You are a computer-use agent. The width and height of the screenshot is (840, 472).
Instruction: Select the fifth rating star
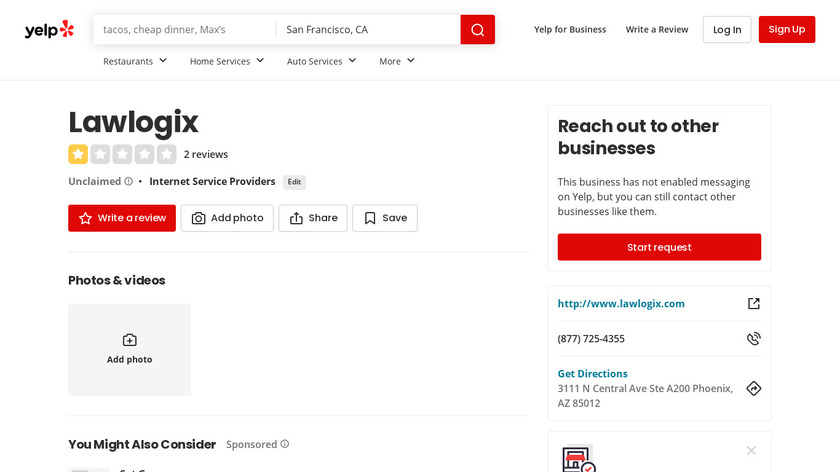tap(166, 154)
